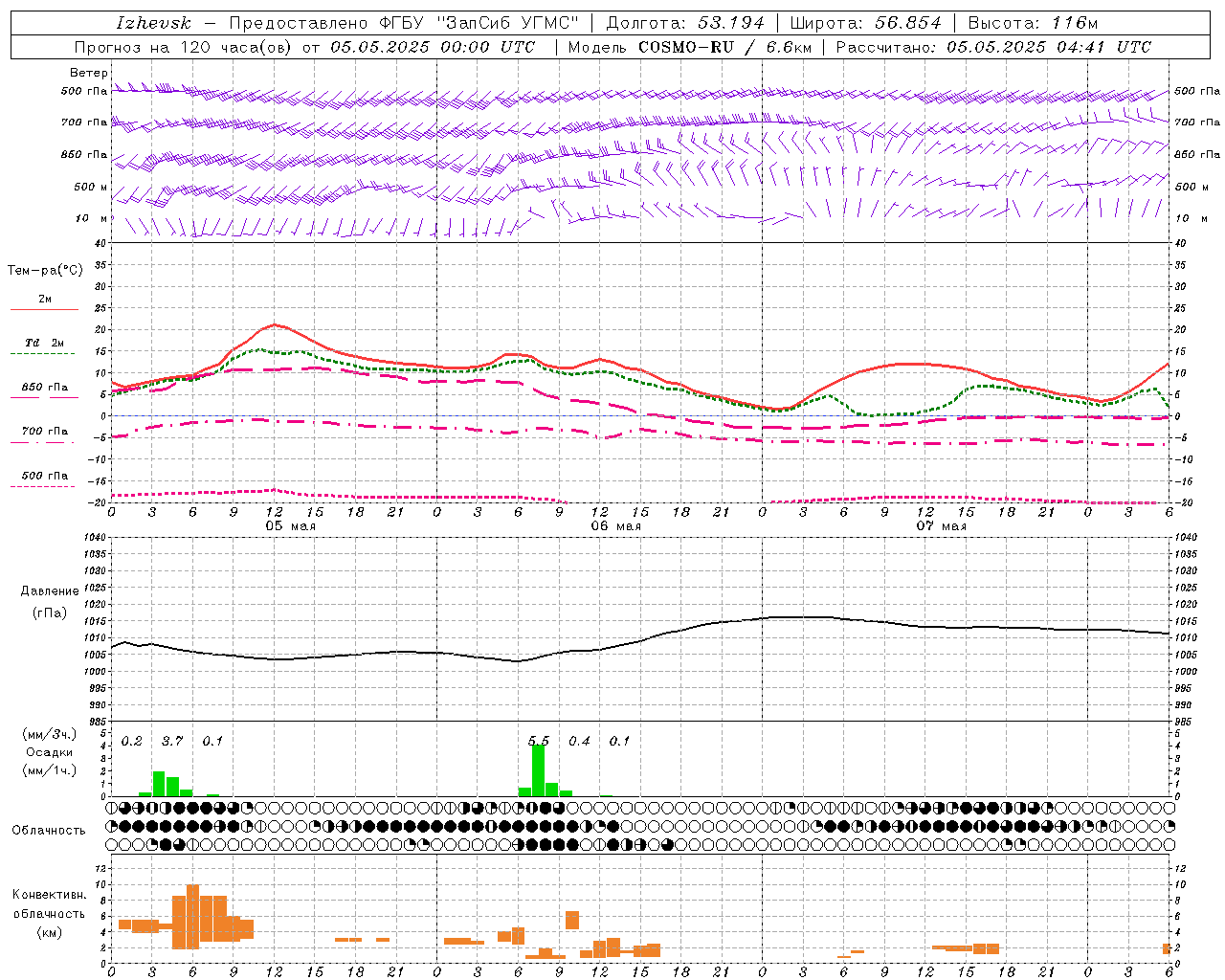Select the Тем-ра(°C) axis title
This screenshot has width=1225, height=980.
(45, 271)
